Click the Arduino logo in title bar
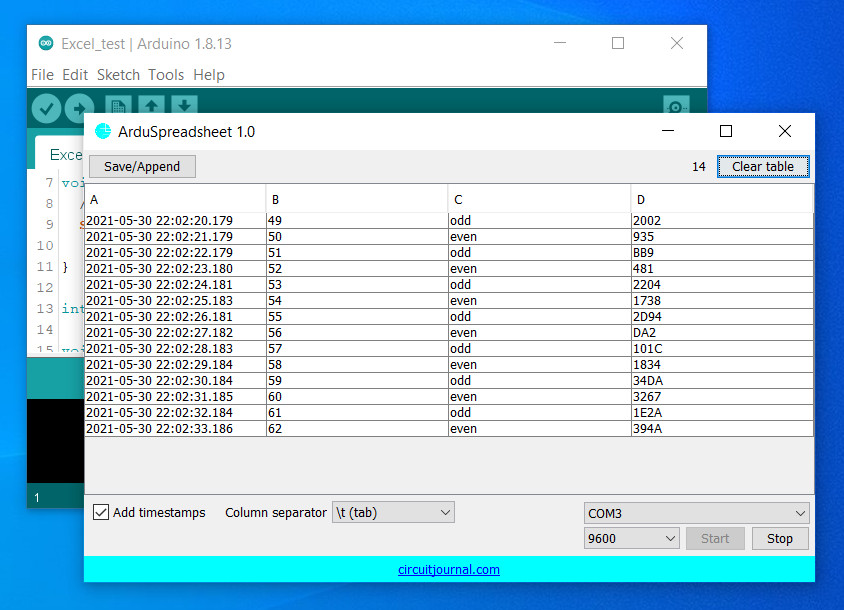The width and height of the screenshot is (844, 610). [x=46, y=43]
